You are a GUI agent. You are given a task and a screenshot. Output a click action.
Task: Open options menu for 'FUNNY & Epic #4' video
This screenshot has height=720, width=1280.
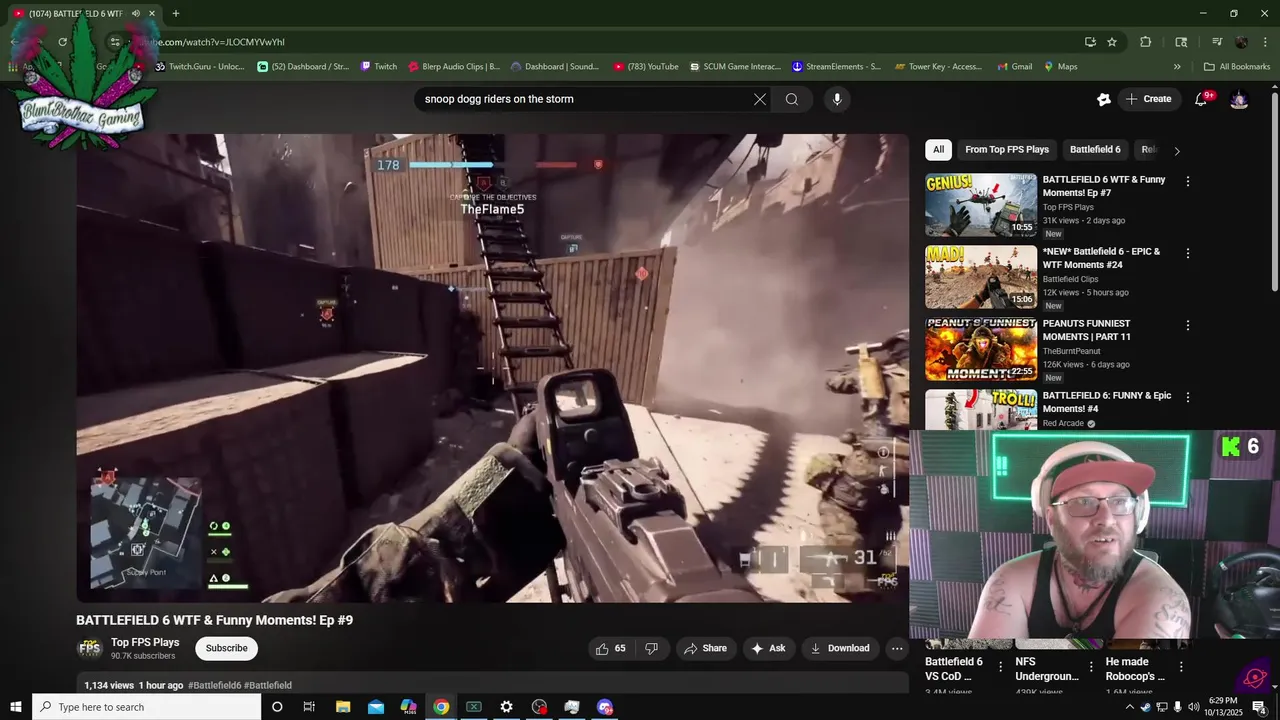click(x=1188, y=398)
